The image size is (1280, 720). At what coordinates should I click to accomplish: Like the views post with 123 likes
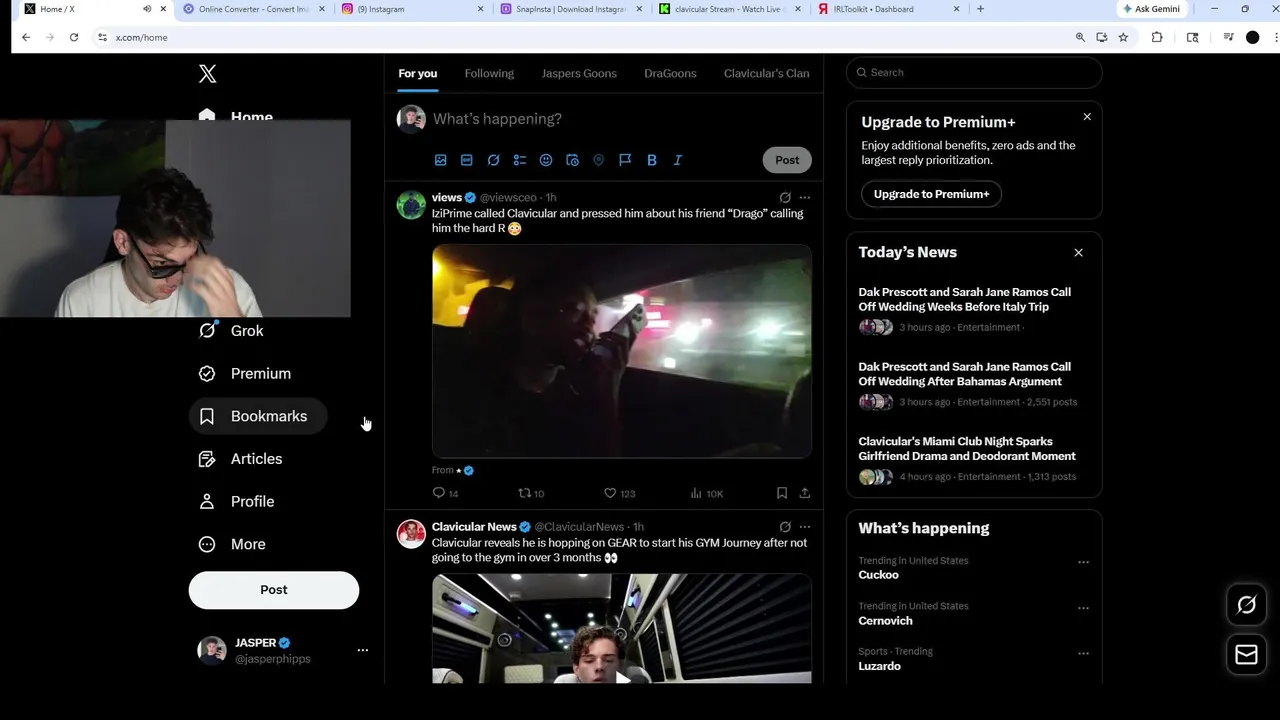(x=619, y=493)
